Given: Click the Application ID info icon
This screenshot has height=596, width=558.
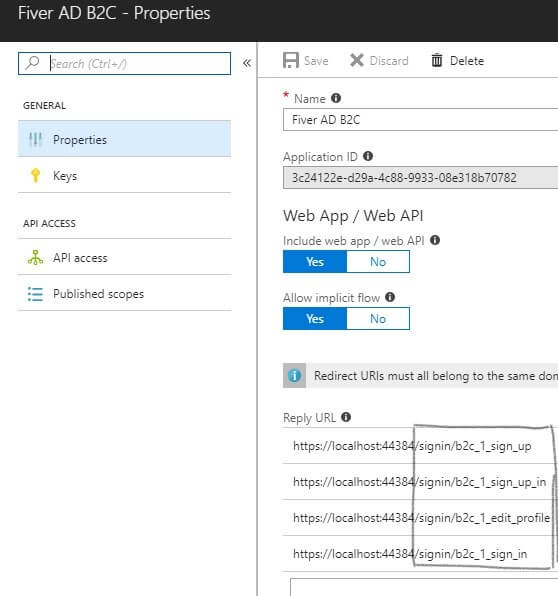Looking at the screenshot, I should coord(368,156).
